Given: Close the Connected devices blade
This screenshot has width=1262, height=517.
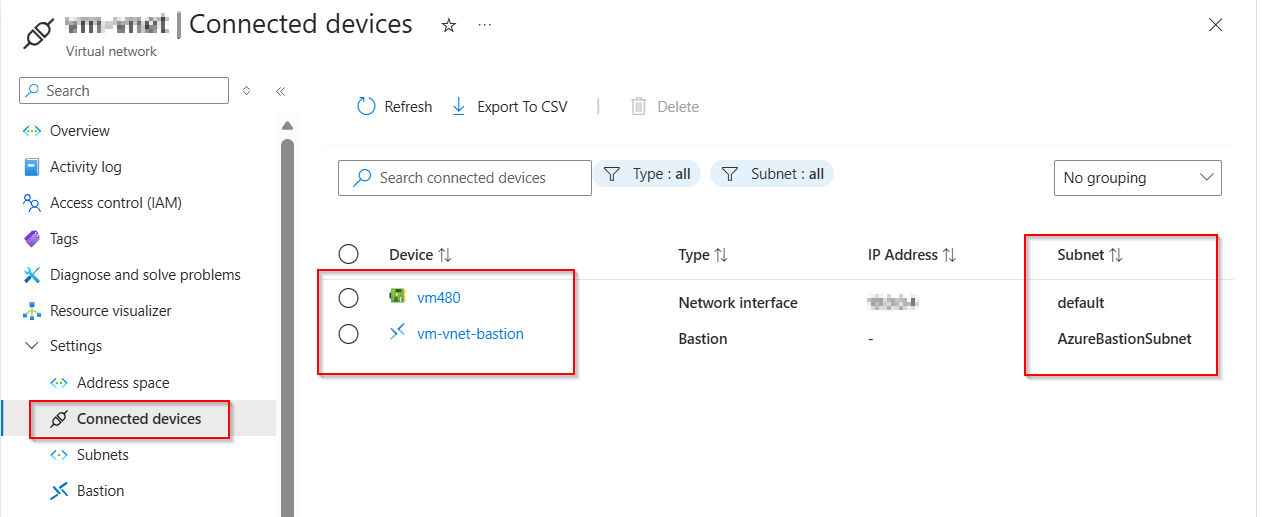Looking at the screenshot, I should coord(1216,25).
